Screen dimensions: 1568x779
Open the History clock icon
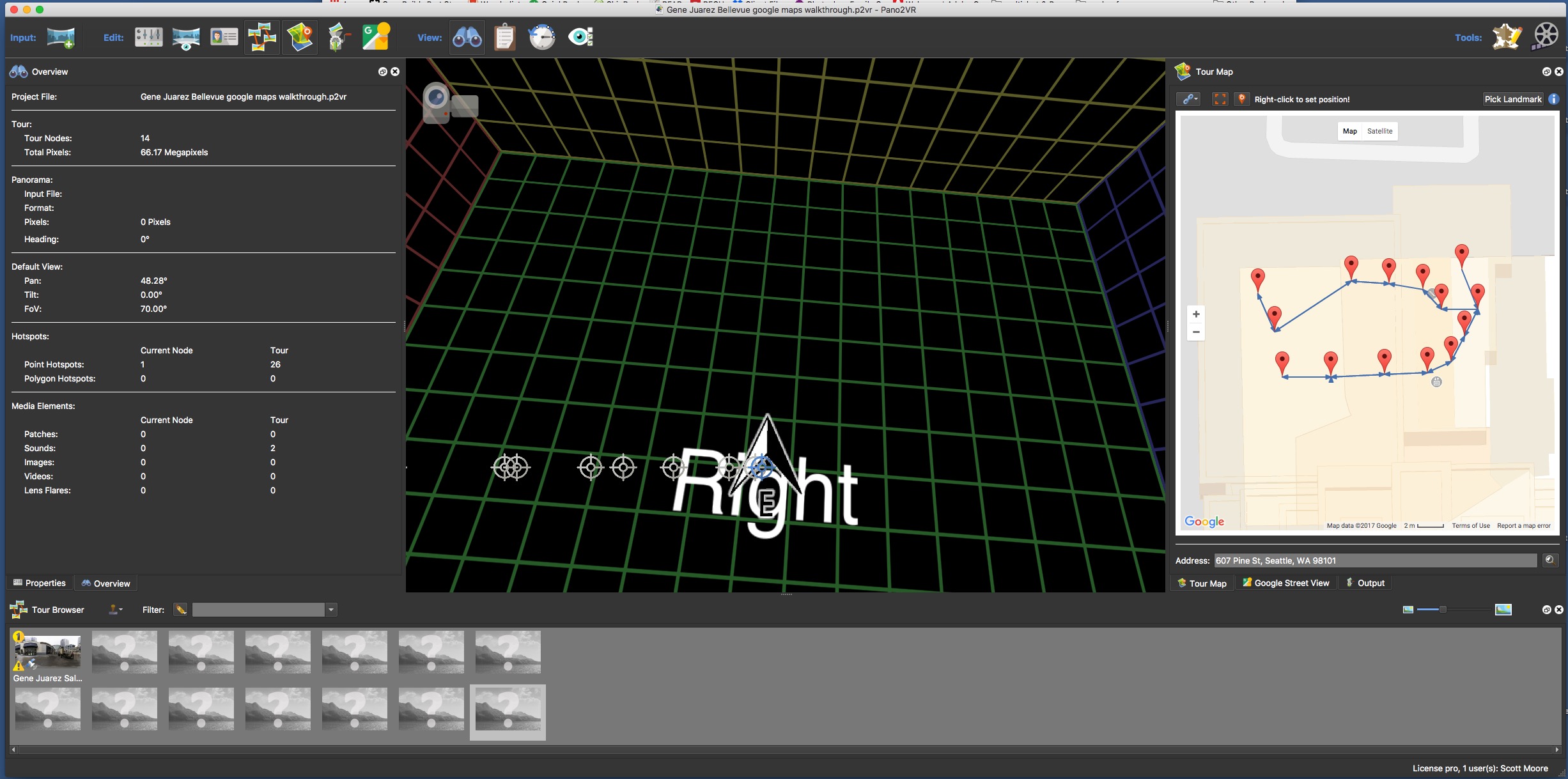[542, 37]
